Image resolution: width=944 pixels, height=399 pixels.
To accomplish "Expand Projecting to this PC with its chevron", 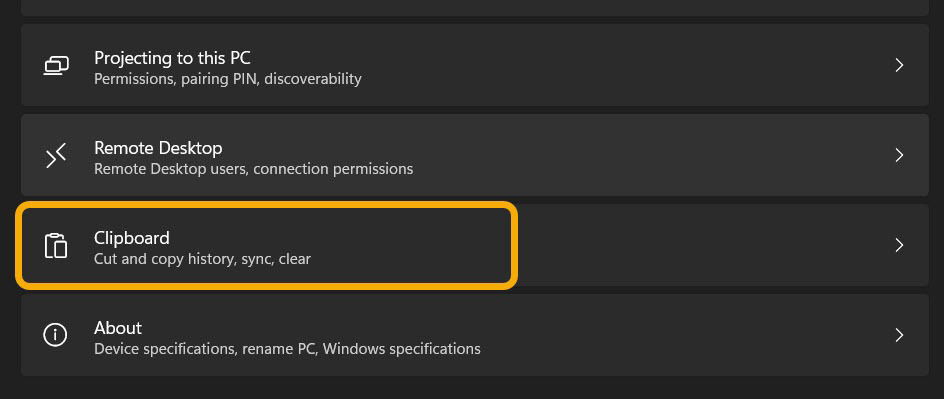I will (x=899, y=65).
